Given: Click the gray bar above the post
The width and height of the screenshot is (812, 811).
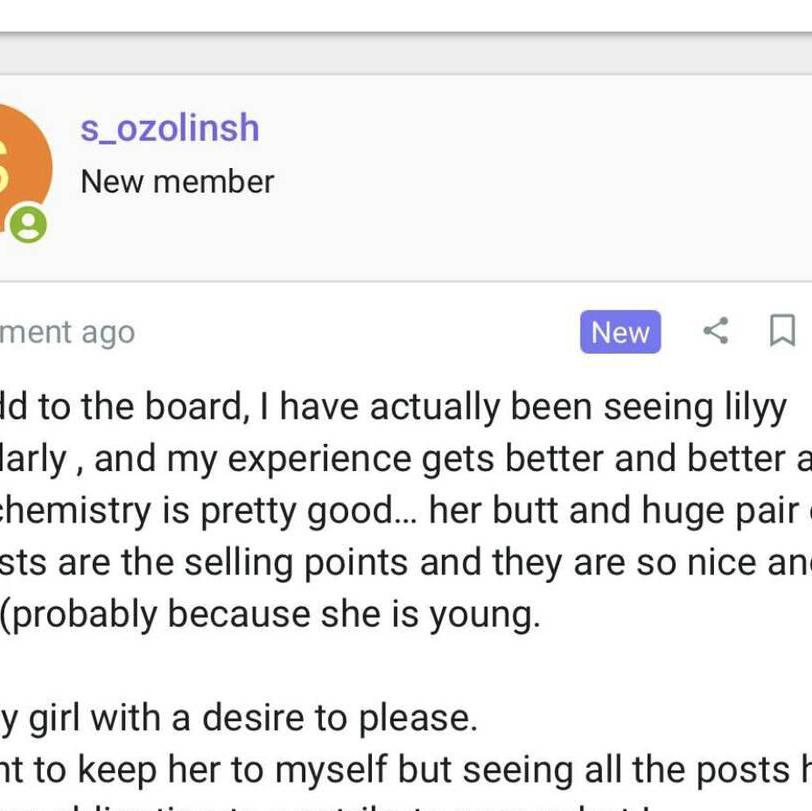Looking at the screenshot, I should (400, 54).
